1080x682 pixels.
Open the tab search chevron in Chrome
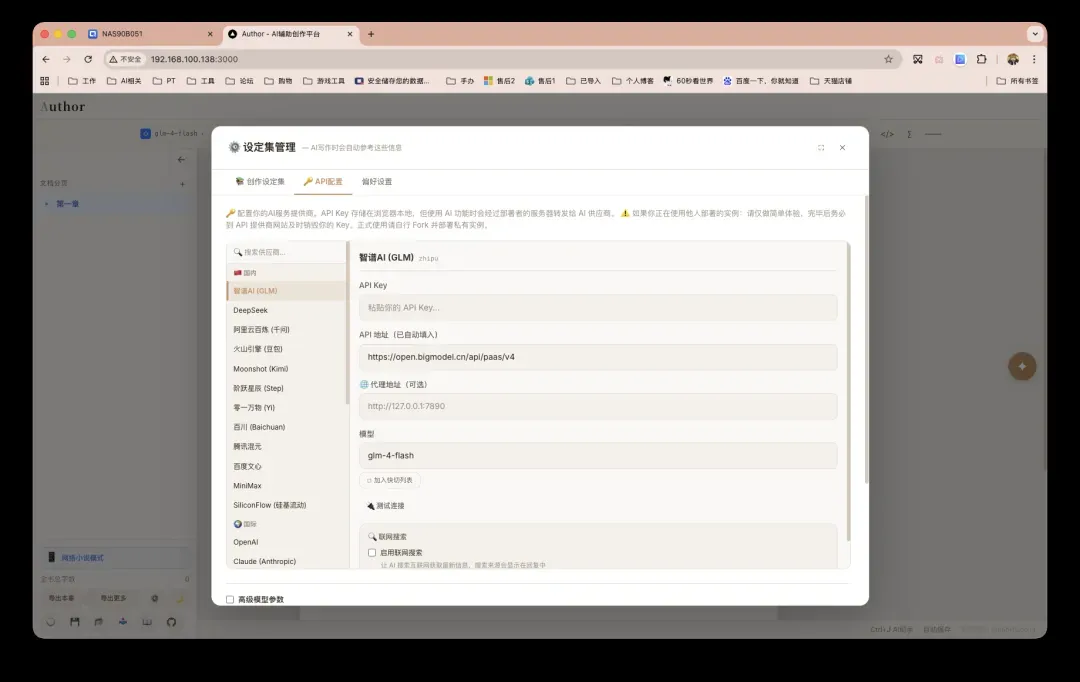(x=1035, y=33)
